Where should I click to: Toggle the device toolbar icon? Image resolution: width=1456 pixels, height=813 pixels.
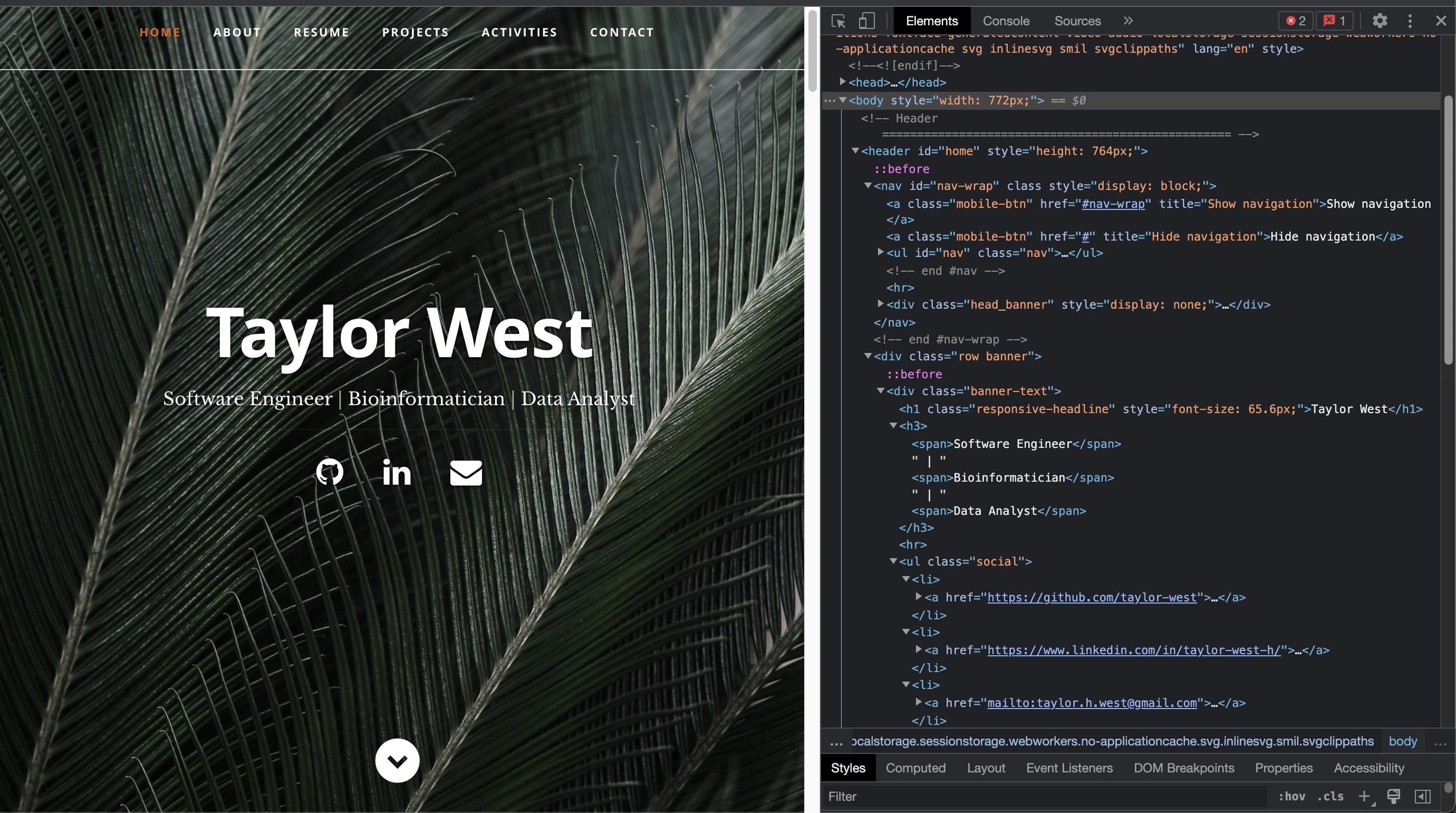(866, 21)
